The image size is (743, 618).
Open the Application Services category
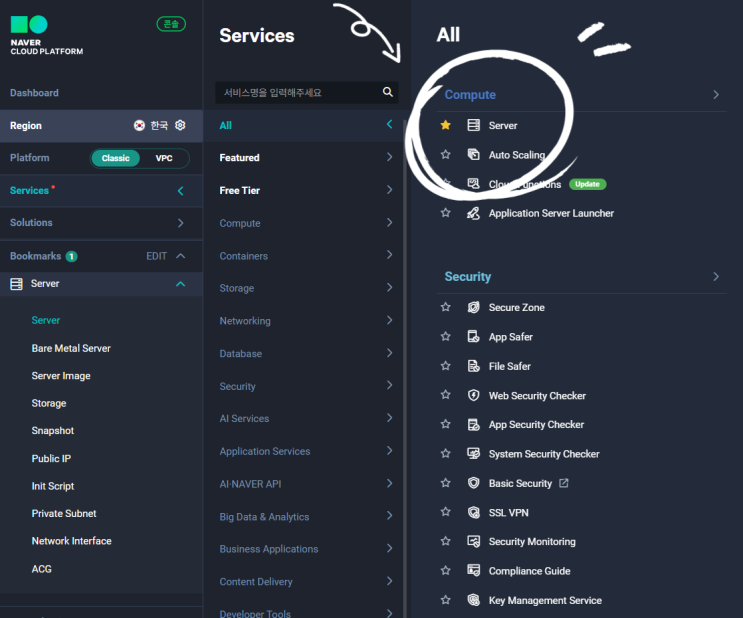point(306,451)
